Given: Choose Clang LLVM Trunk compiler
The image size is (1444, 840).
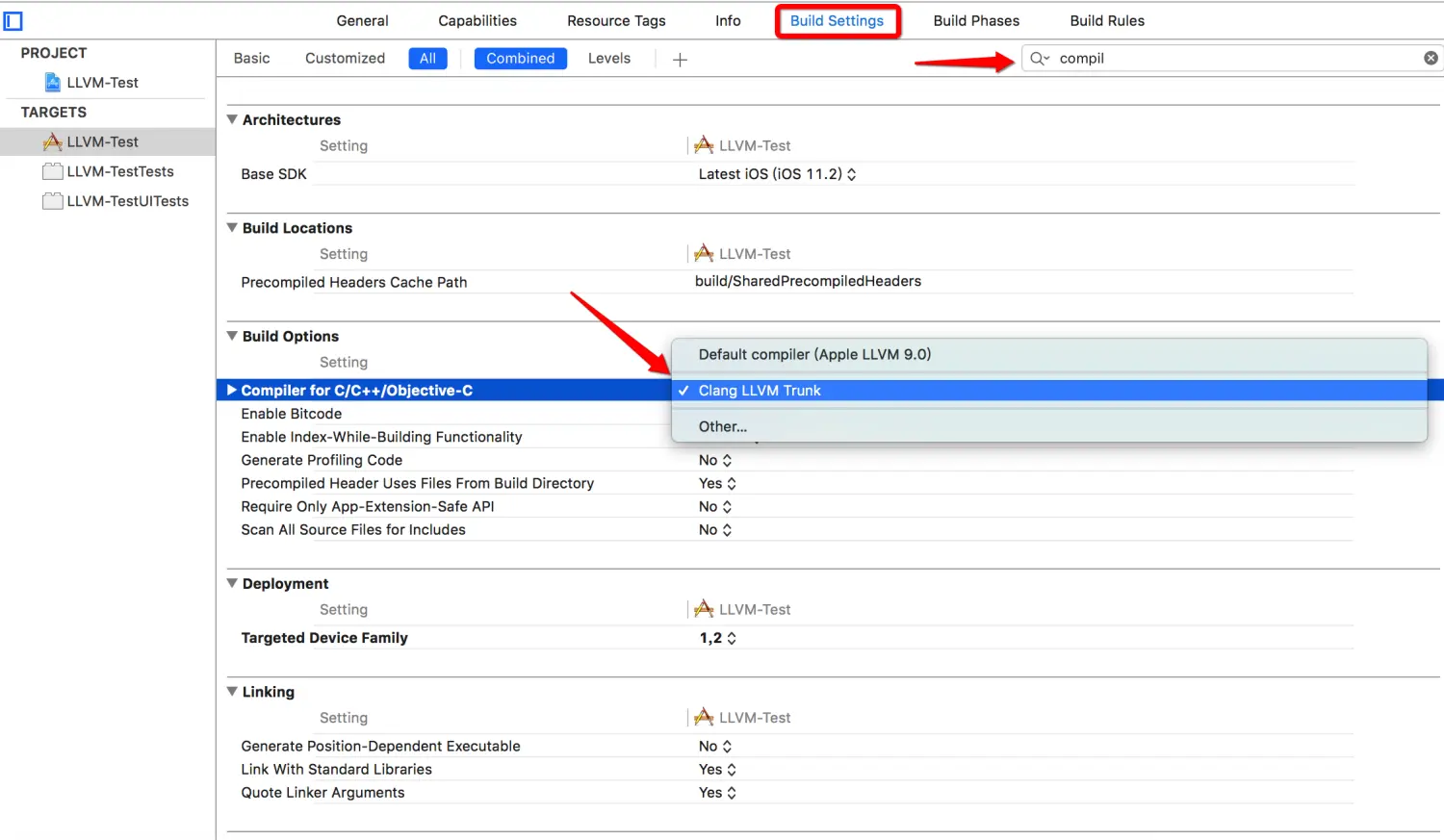Looking at the screenshot, I should (1048, 391).
